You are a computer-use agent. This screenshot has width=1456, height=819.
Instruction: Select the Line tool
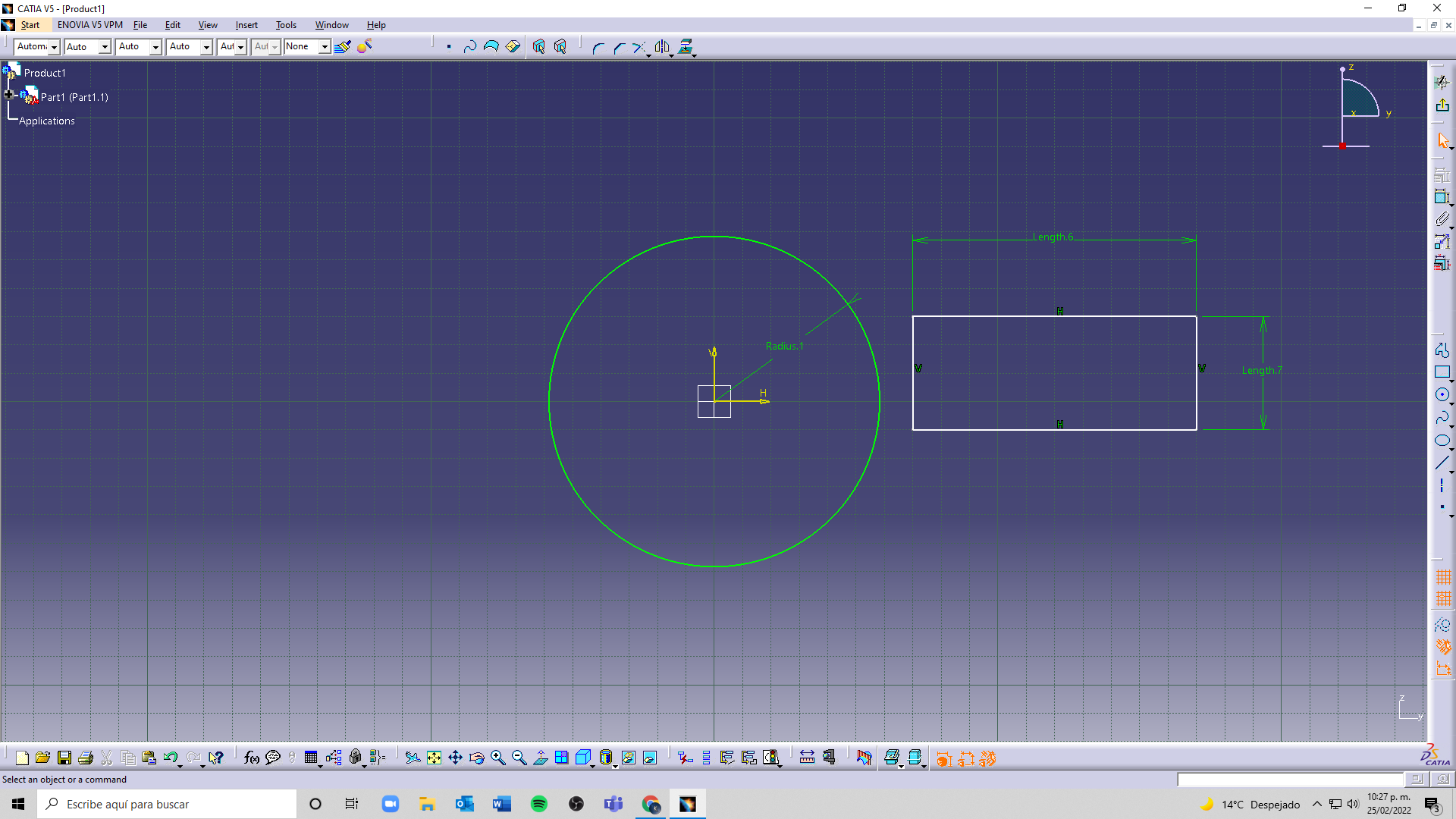(x=1442, y=463)
